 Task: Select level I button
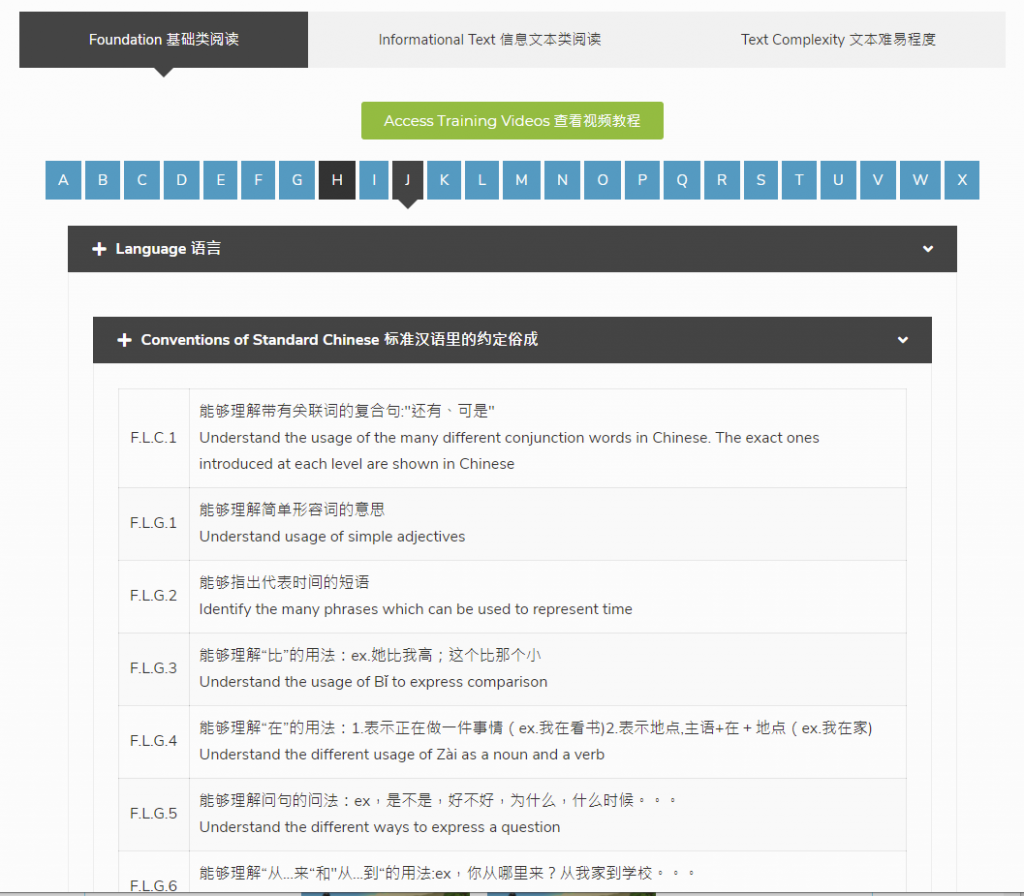374,180
